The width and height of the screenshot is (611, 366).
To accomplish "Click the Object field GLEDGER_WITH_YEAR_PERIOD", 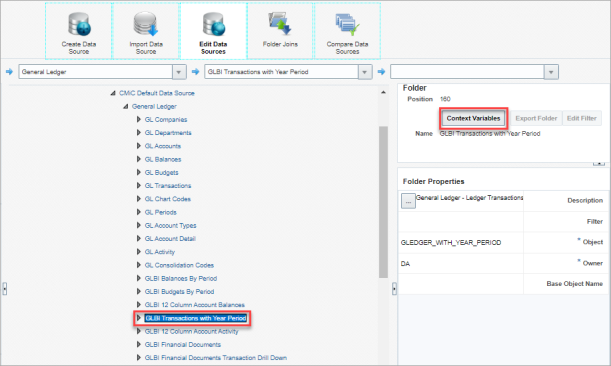I will pos(451,242).
